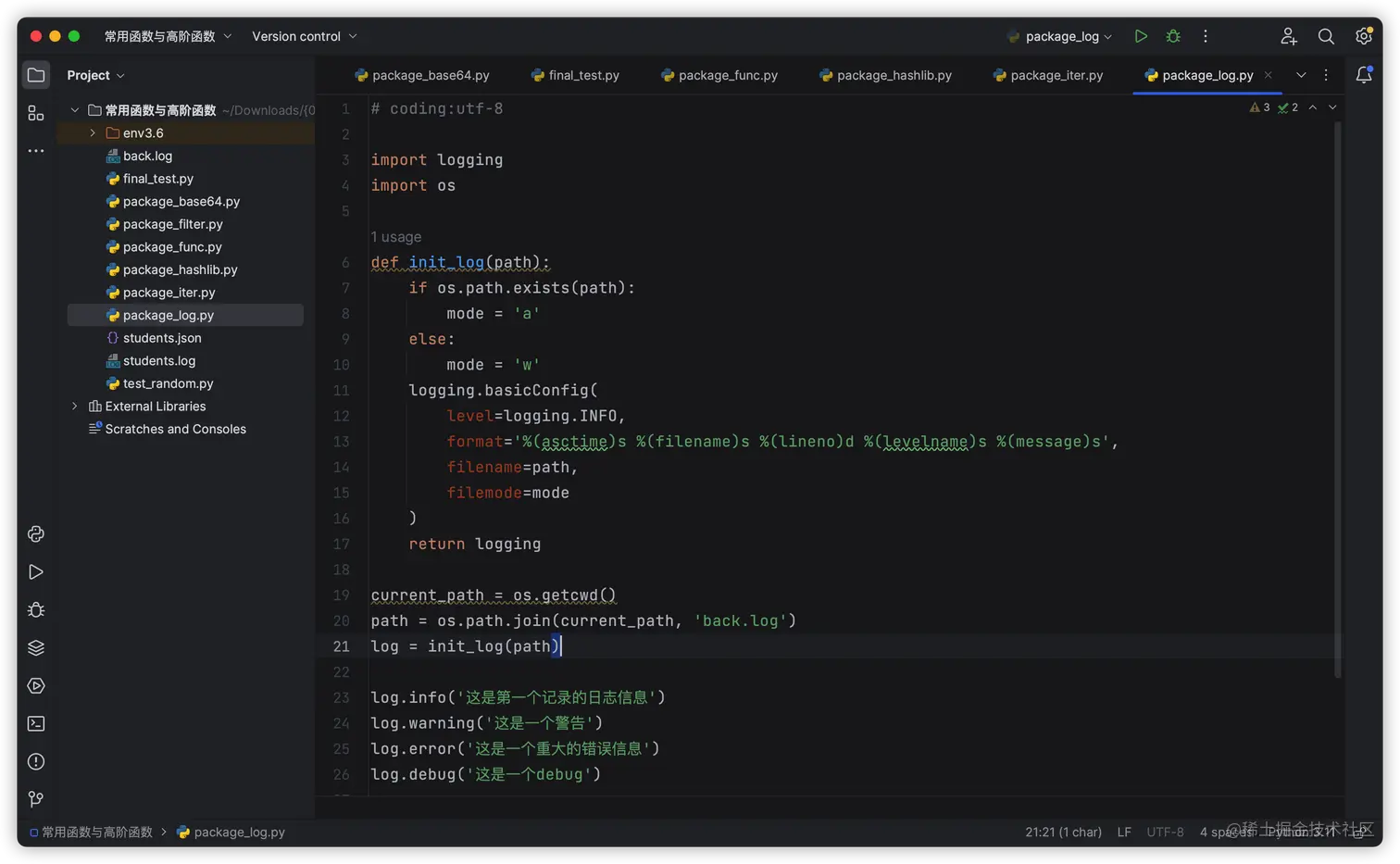
Task: Show more tool windows ellipsis in left sidebar
Action: pyautogui.click(x=36, y=150)
